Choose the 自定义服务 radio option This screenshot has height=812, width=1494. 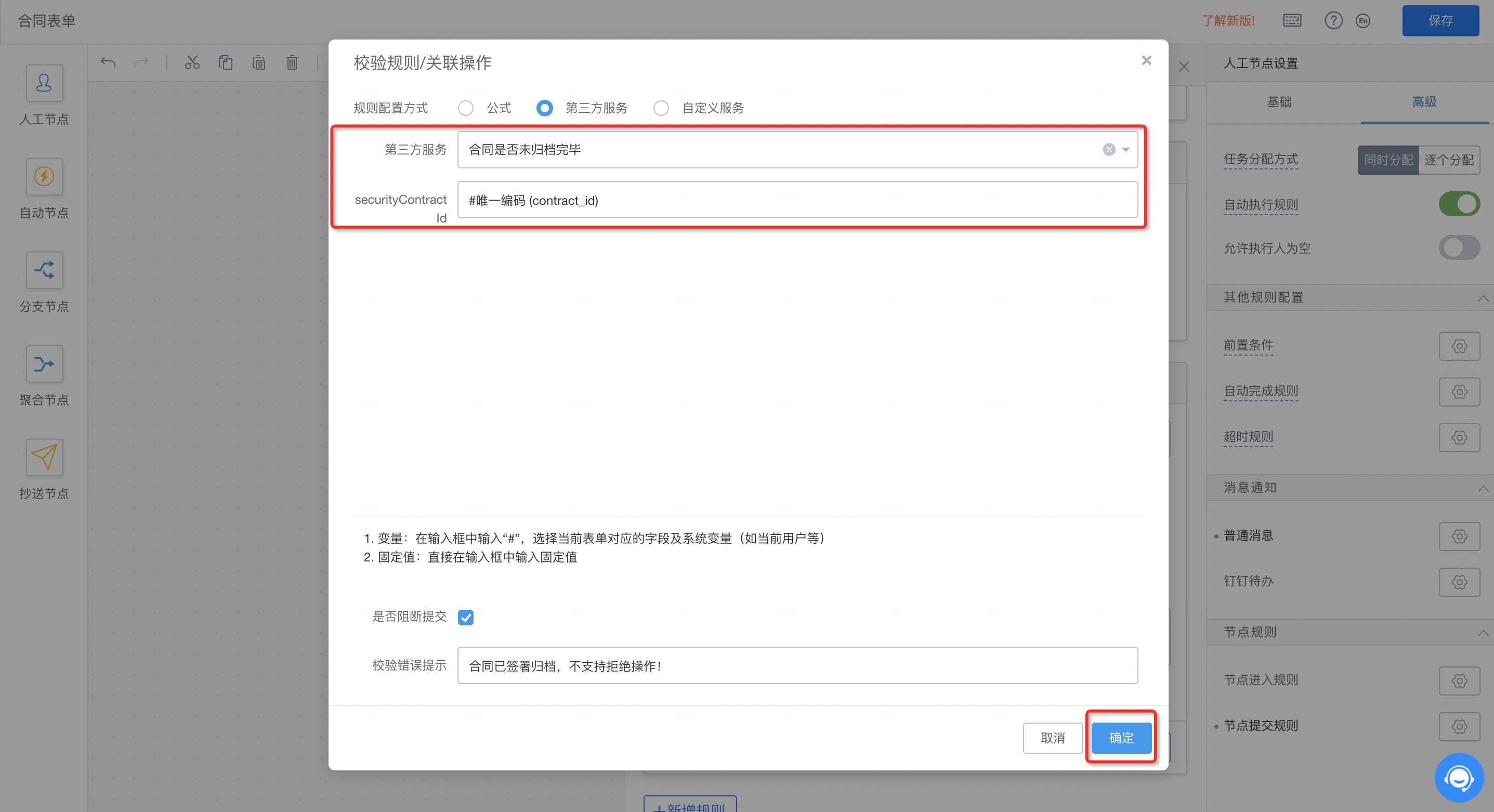click(x=661, y=108)
